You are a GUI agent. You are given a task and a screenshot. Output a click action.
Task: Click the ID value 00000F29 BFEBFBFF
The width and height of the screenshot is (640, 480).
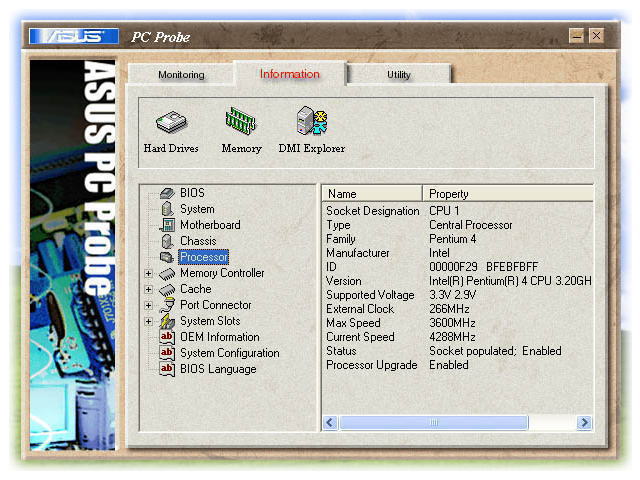point(484,267)
